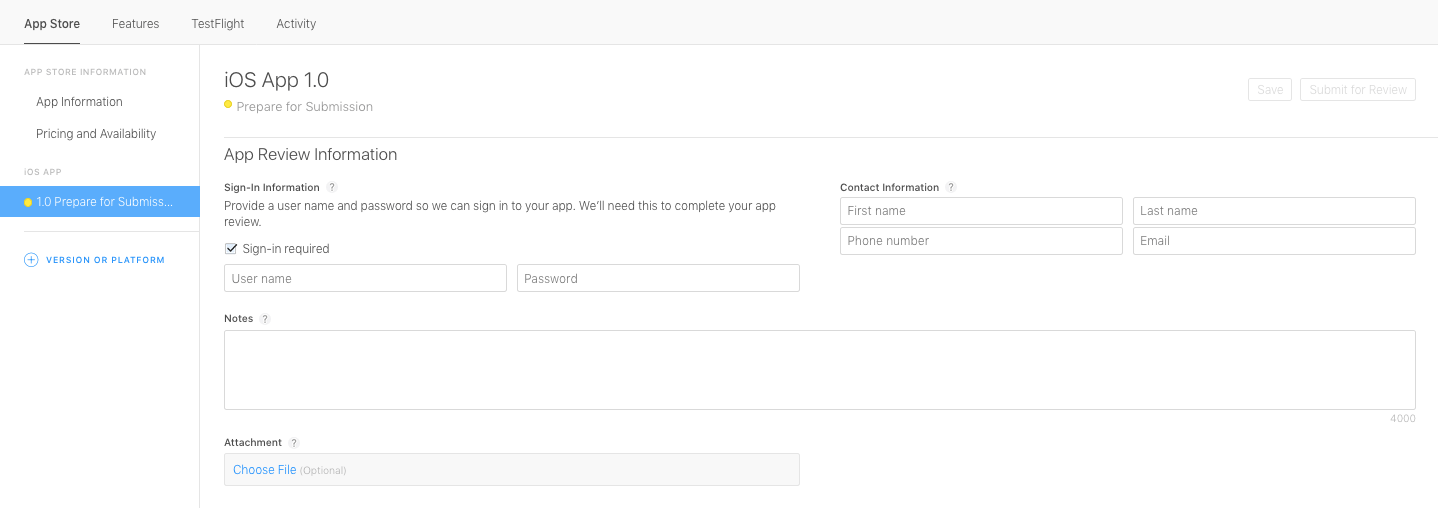Click into the Last name field
1438x508 pixels.
(x=1274, y=211)
